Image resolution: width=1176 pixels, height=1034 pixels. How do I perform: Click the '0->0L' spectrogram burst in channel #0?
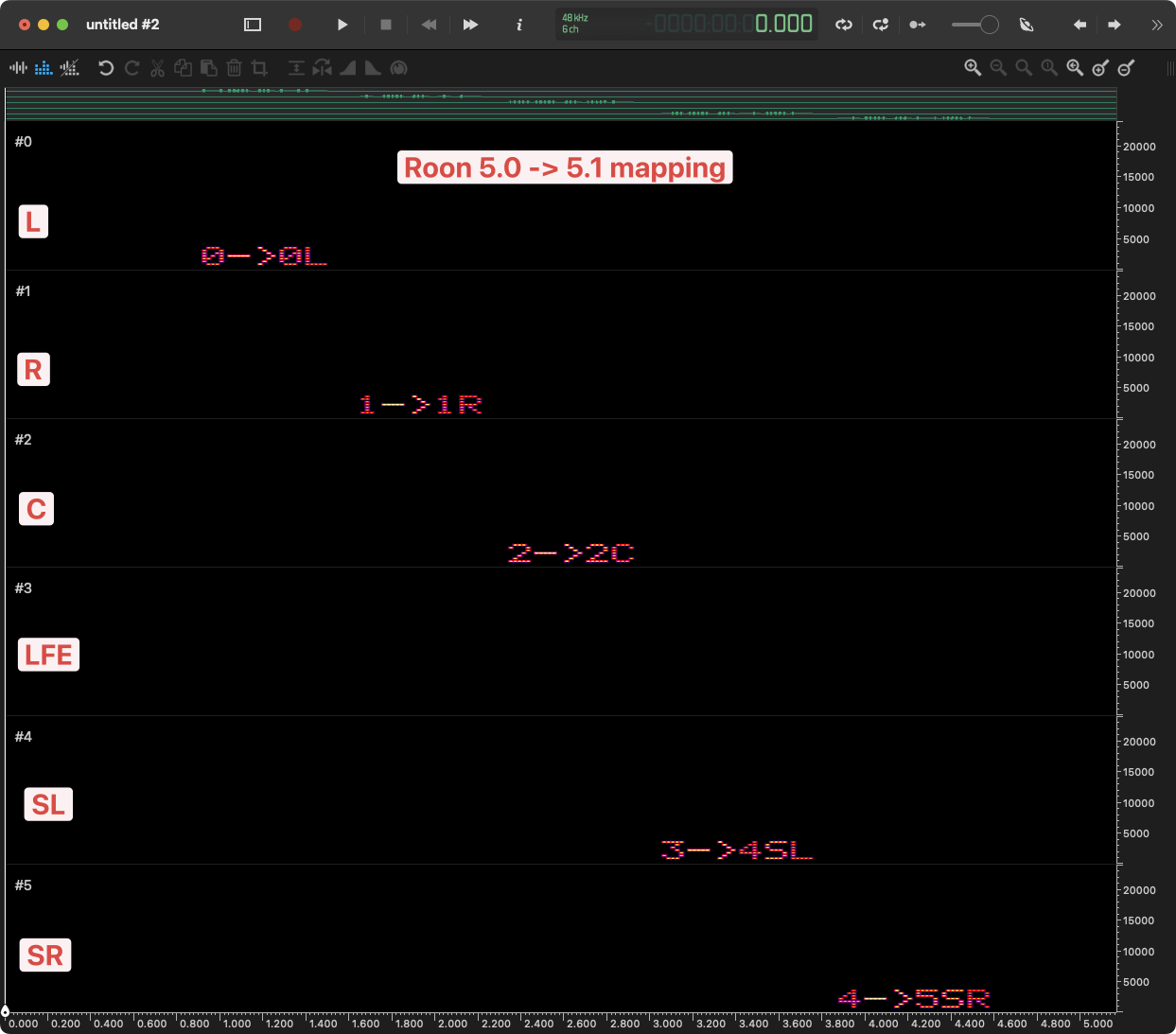[x=264, y=256]
